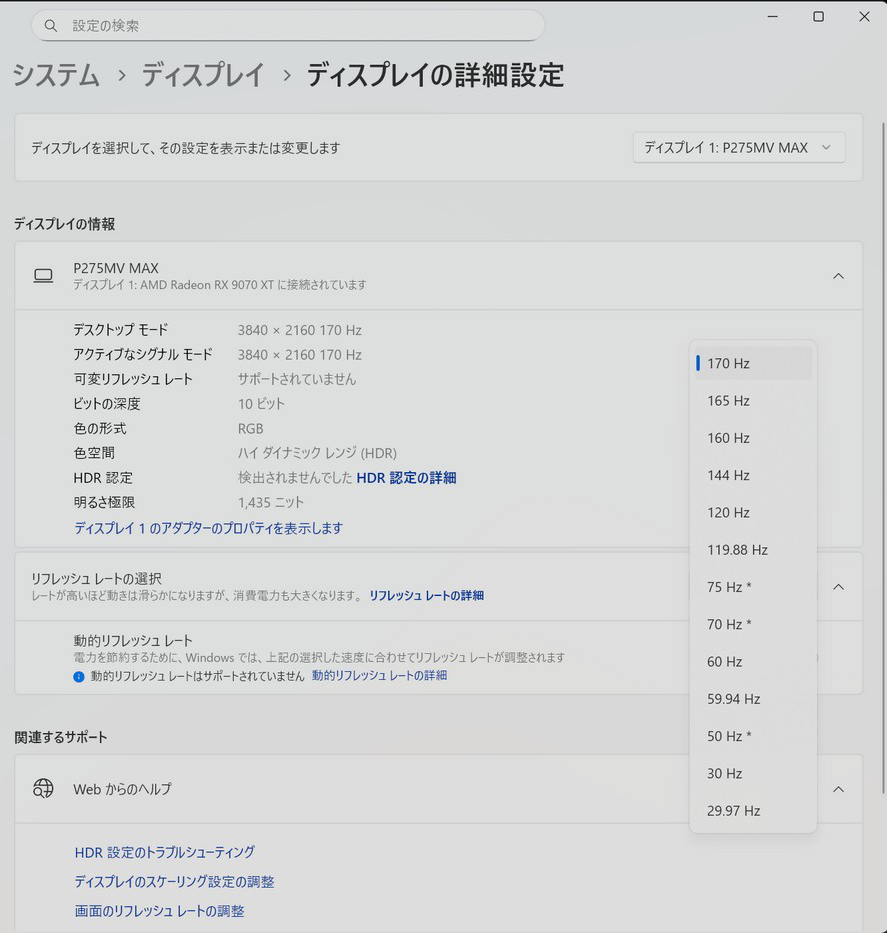
Task: Open HDR 認定の詳細 link
Action: point(406,478)
